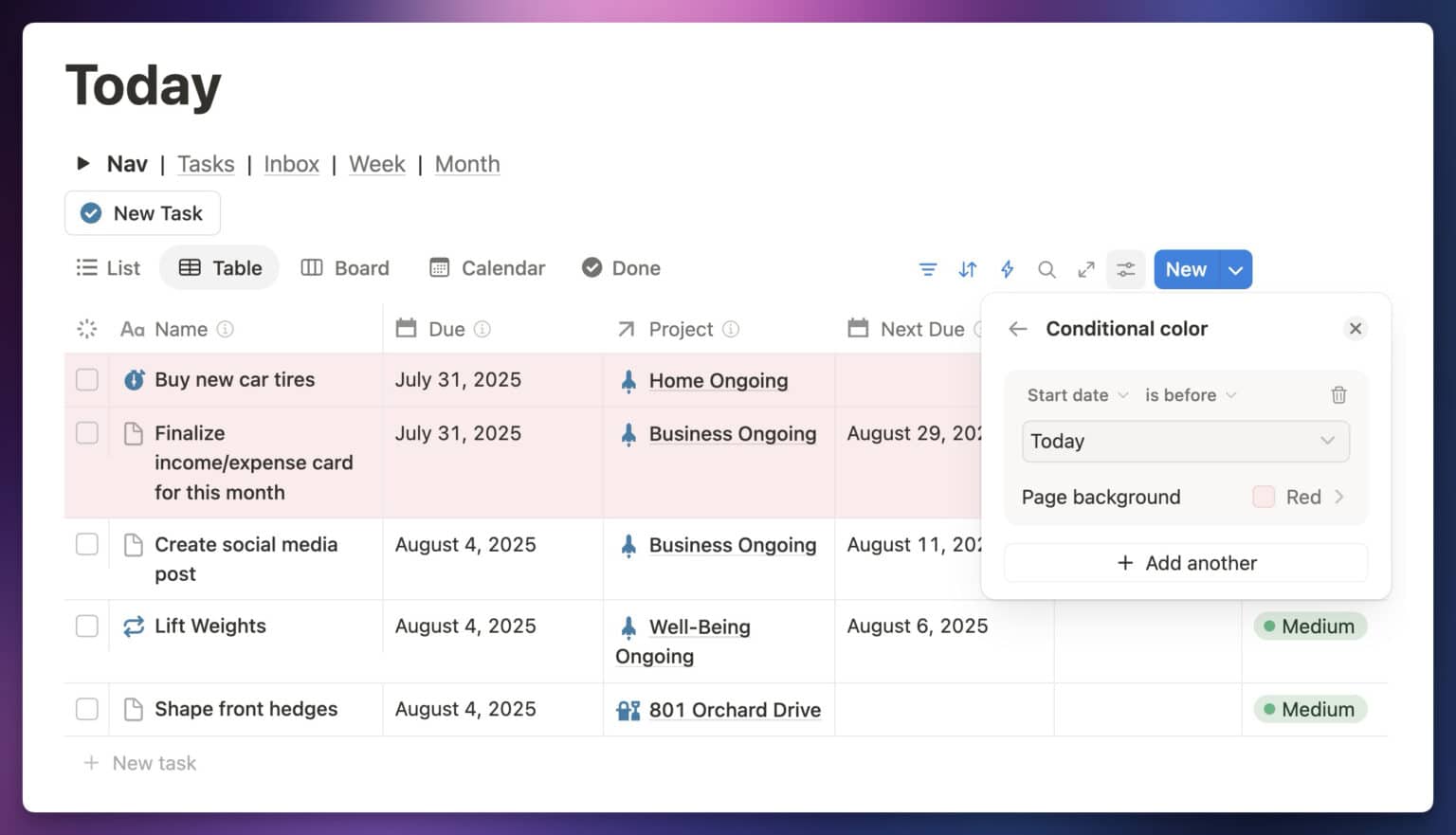This screenshot has height=835, width=1456.
Task: Open the New button dropdown chevron
Action: click(1235, 269)
